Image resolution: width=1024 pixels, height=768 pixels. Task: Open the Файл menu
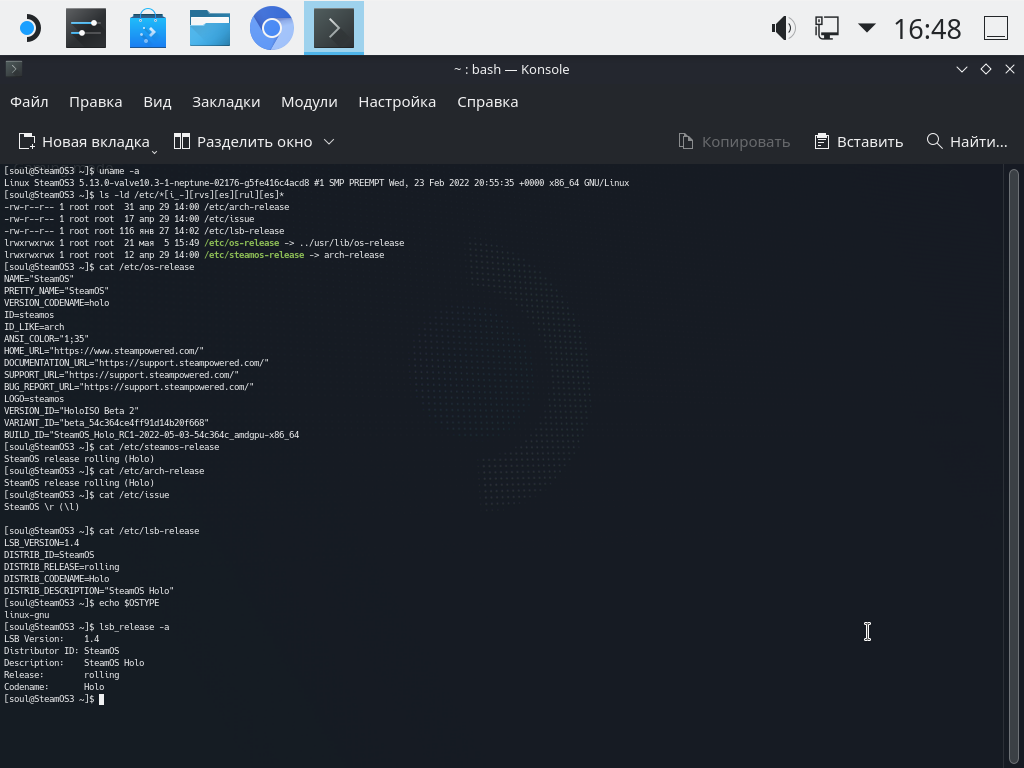(x=29, y=102)
